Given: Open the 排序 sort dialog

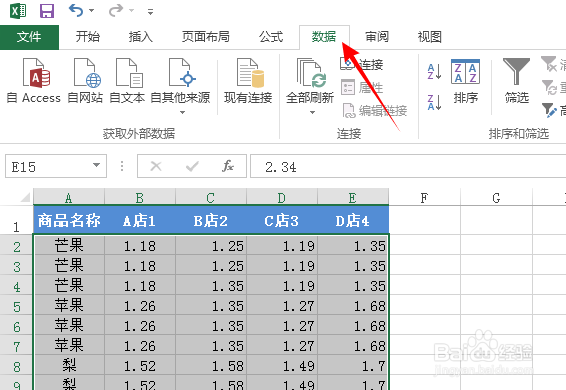Looking at the screenshot, I should [466, 81].
